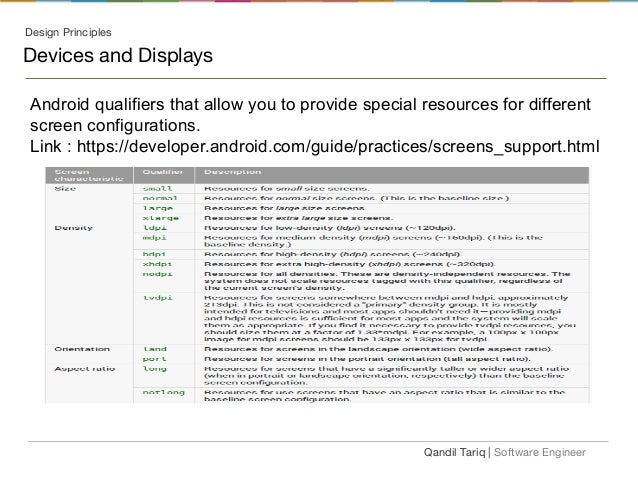Image resolution: width=638 pixels, height=479 pixels.
Task: Click the 'Software Engineer' footer text
Action: [x=540, y=452]
